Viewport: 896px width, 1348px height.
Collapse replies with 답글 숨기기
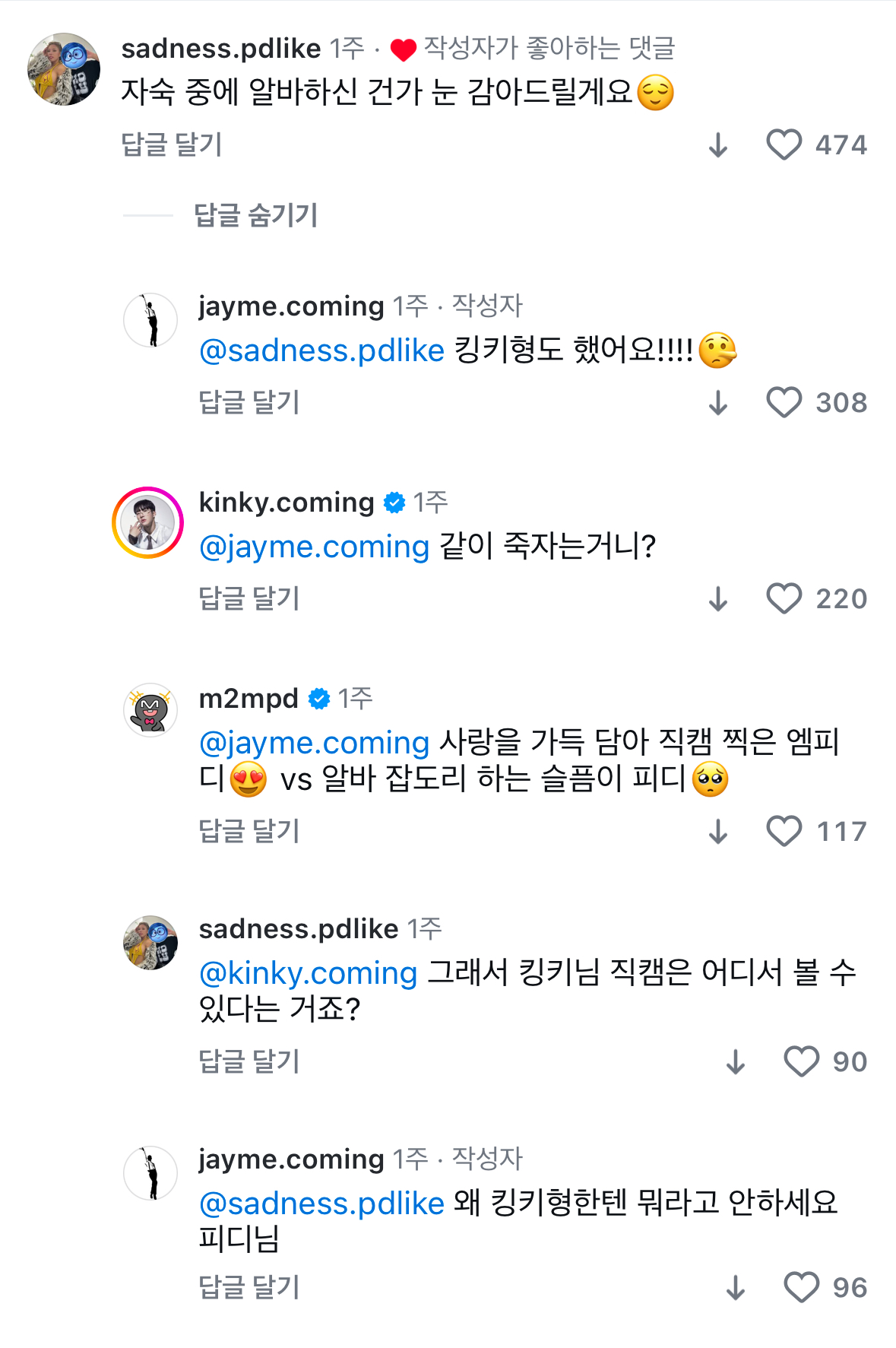(255, 215)
